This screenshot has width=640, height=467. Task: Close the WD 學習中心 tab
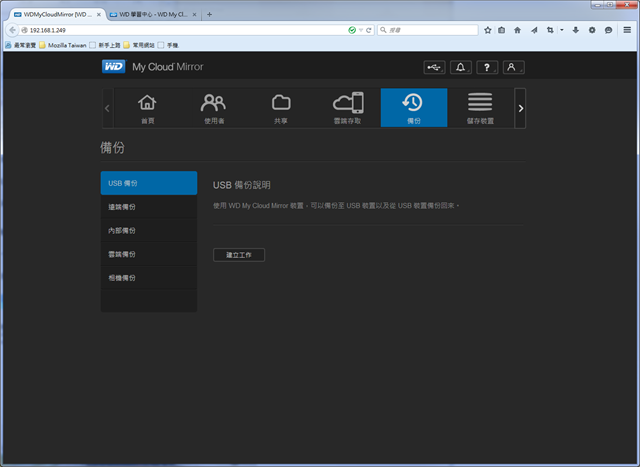point(194,15)
